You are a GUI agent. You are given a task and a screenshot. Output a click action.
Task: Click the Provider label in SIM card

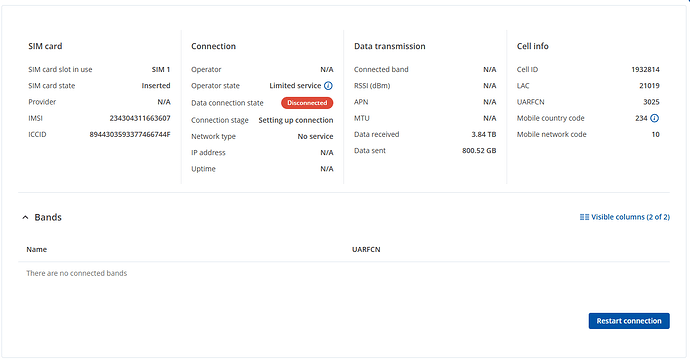pyautogui.click(x=42, y=102)
